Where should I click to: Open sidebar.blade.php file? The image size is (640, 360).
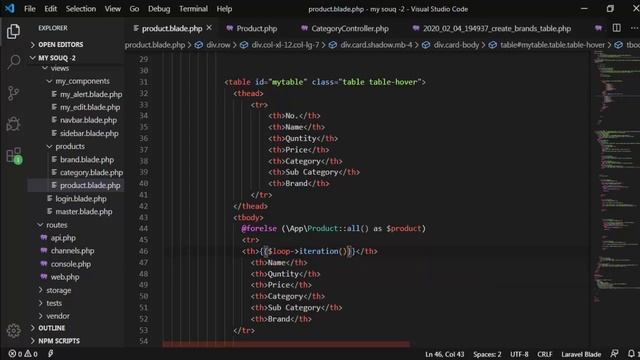point(89,133)
